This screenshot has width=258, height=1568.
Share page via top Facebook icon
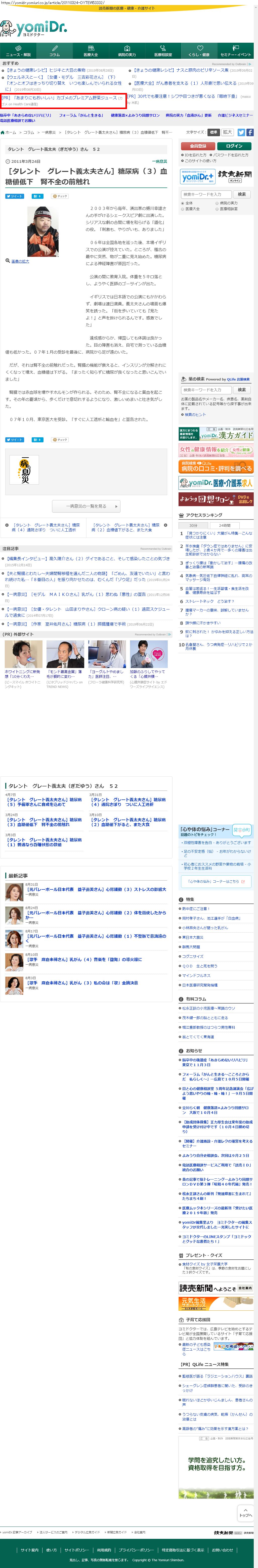coord(250,132)
